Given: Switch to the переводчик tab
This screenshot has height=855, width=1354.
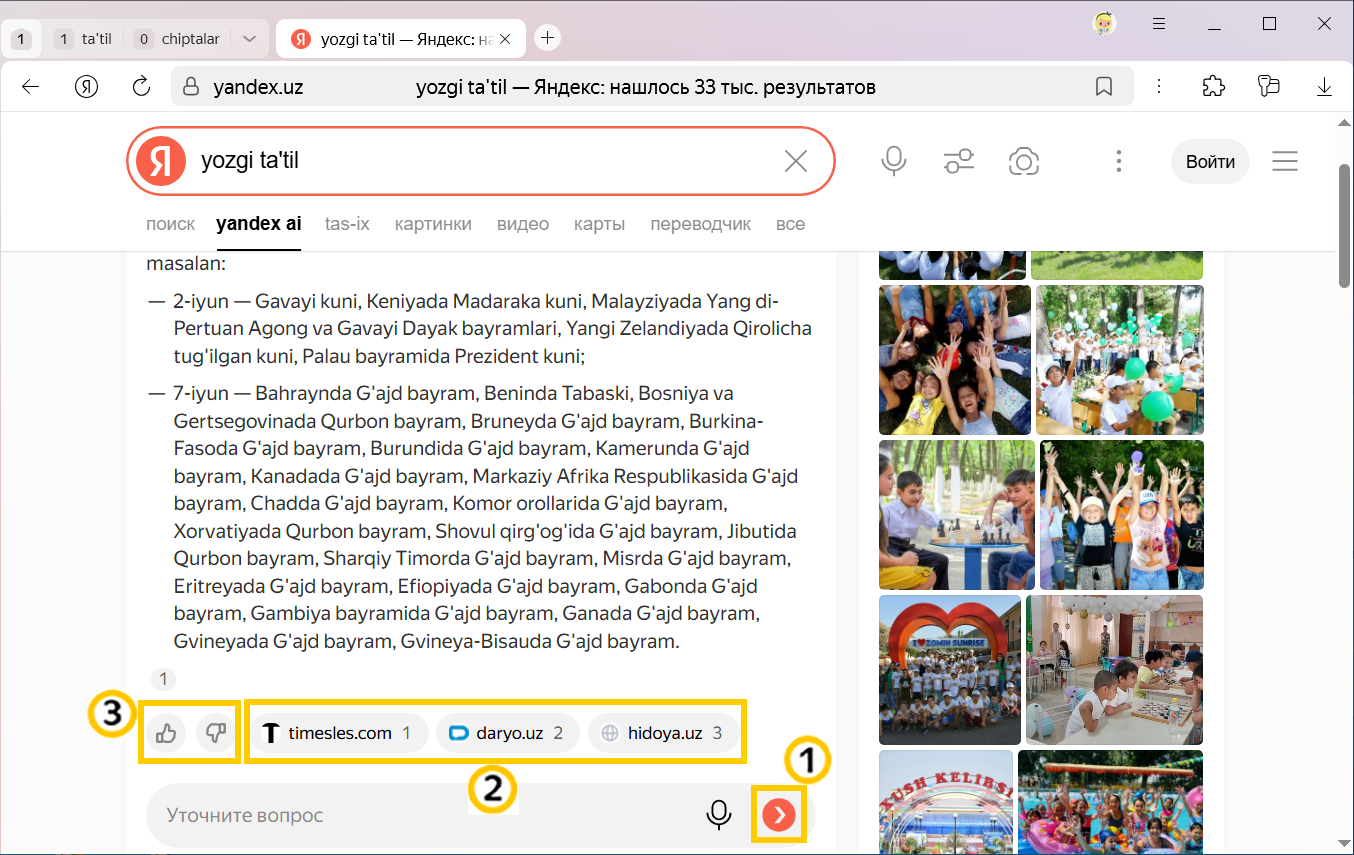Looking at the screenshot, I should 700,224.
